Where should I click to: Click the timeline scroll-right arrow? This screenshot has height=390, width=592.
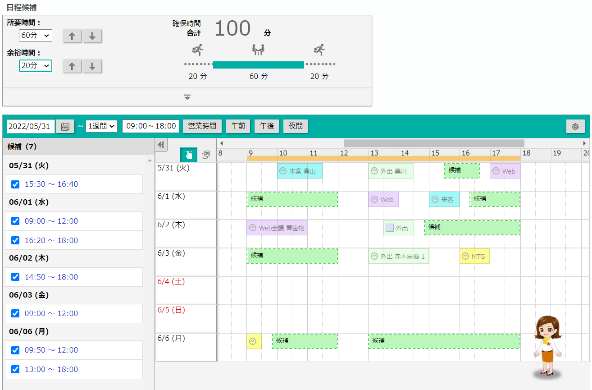point(584,143)
